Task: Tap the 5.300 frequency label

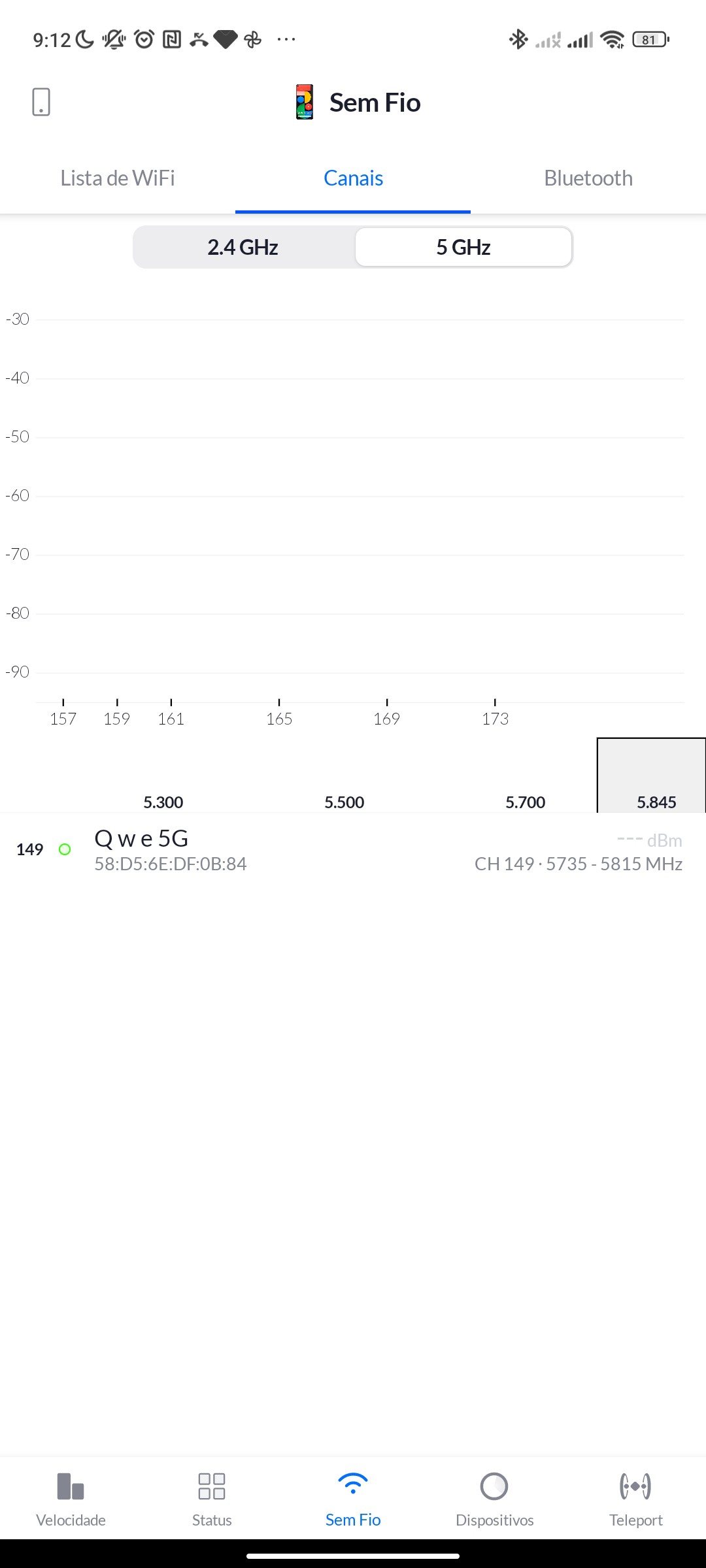Action: pyautogui.click(x=163, y=802)
